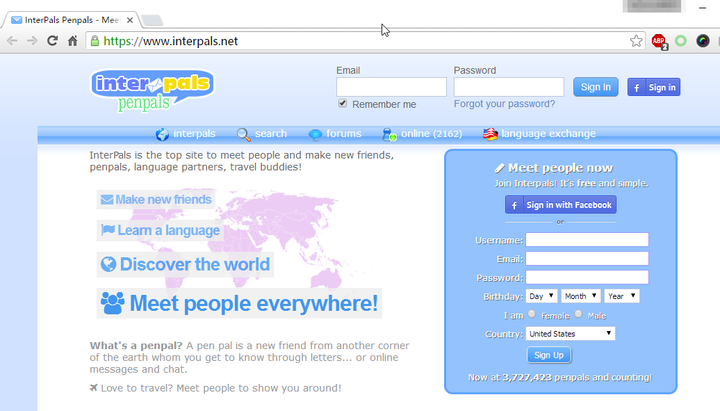Focus the signup Username field
720x411 pixels.
(x=587, y=240)
